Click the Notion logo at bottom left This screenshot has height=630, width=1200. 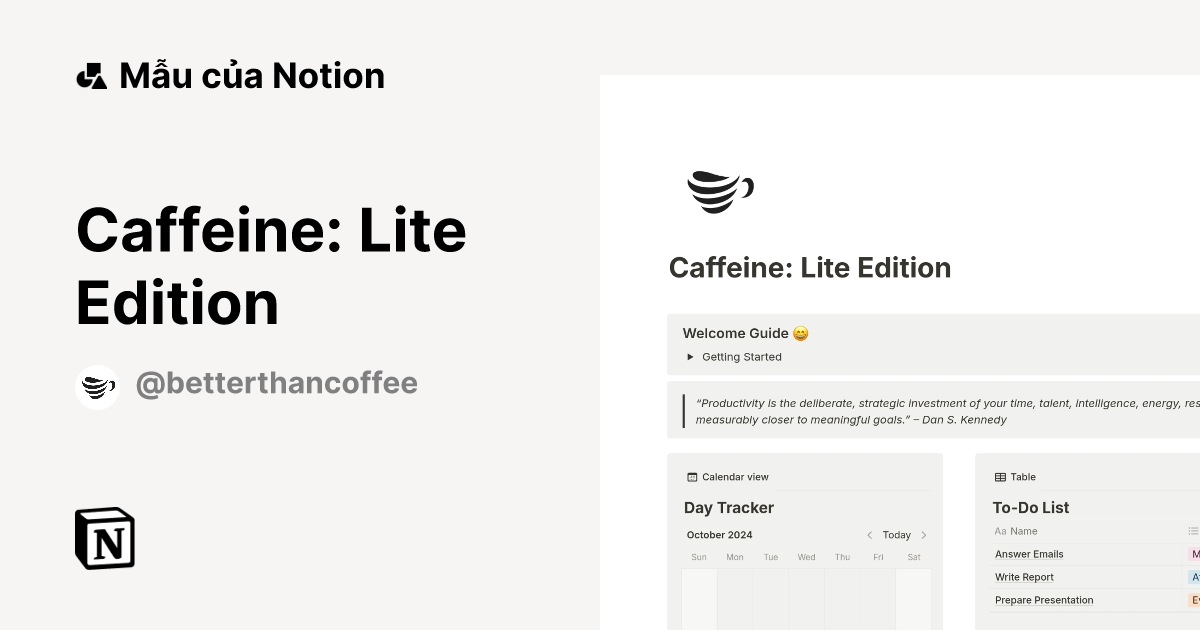(x=105, y=538)
